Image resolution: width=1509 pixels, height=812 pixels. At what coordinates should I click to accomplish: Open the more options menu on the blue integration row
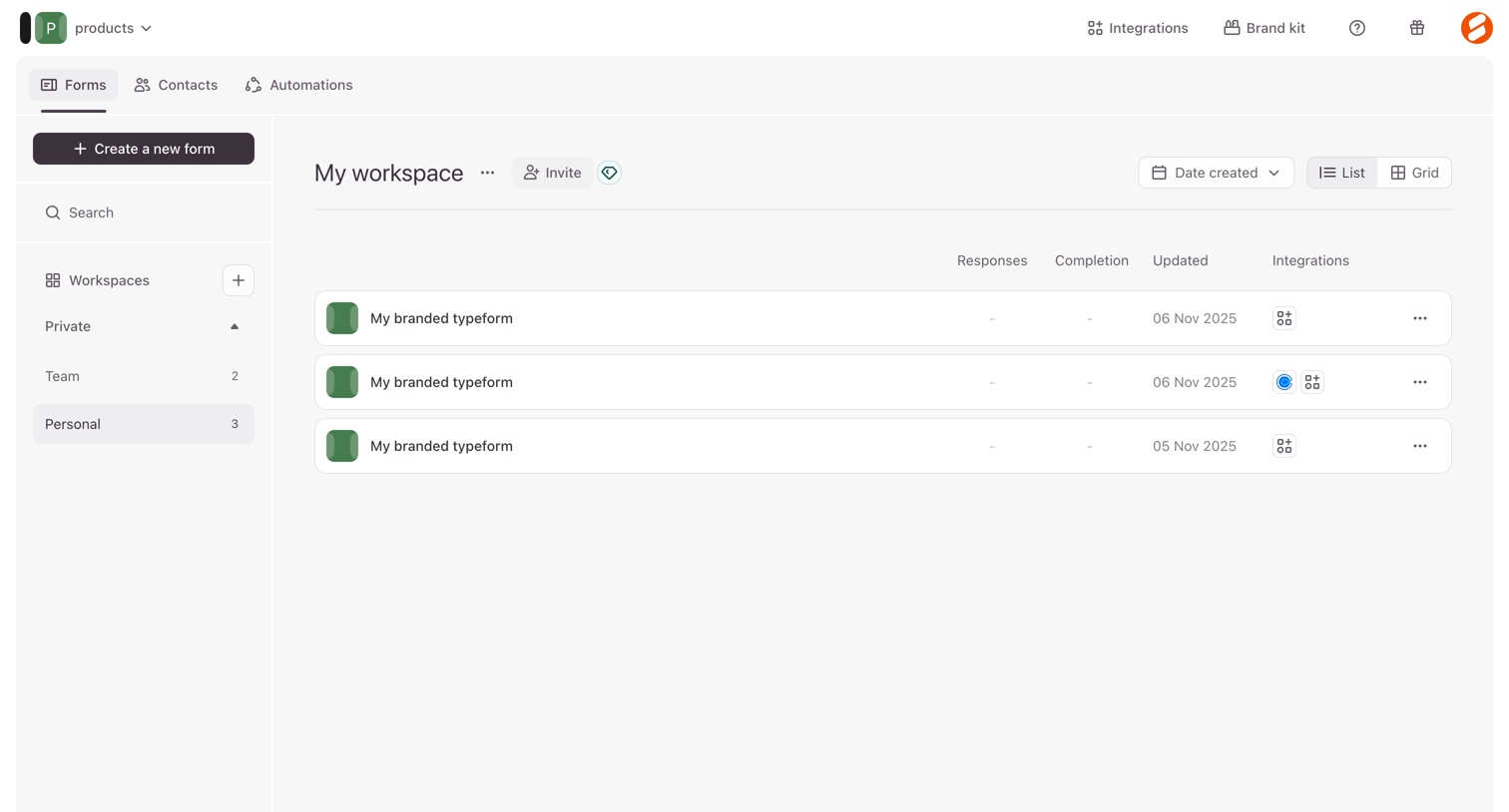[x=1420, y=382]
